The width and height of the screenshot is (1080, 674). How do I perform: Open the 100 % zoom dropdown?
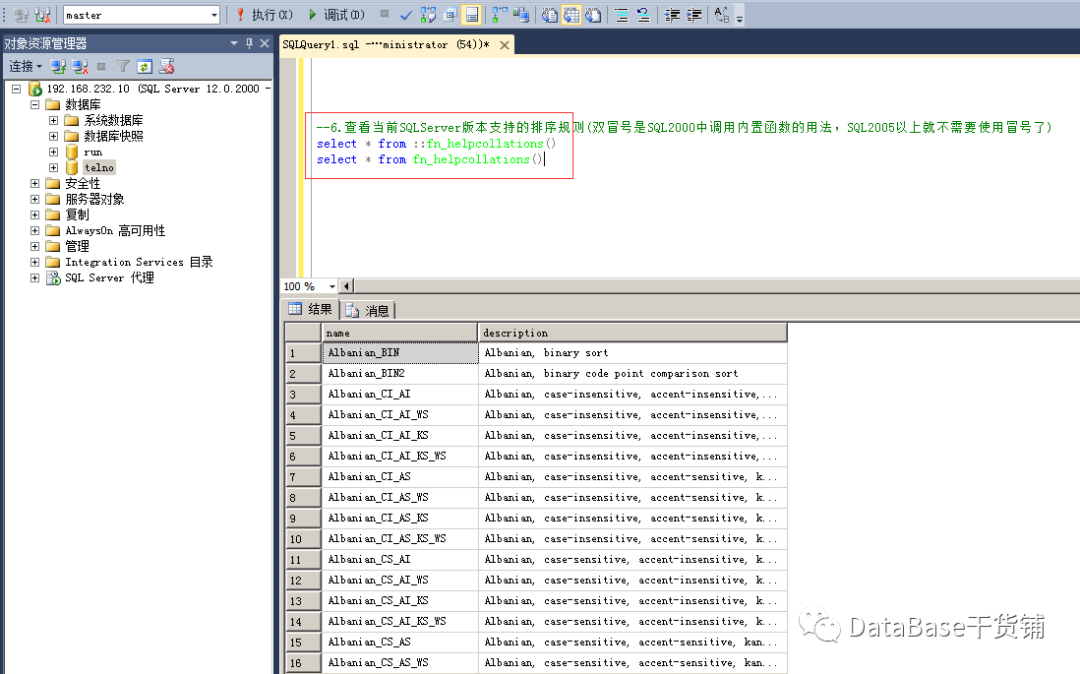(332, 286)
